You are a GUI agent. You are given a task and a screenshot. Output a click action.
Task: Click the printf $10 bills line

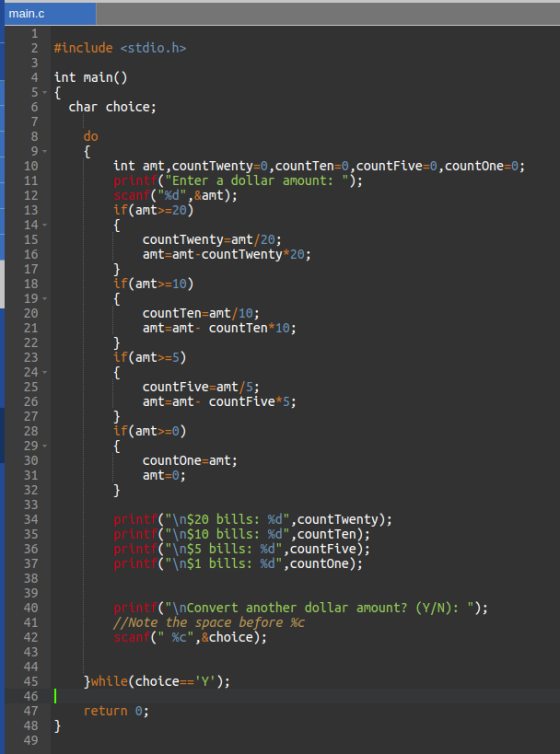pyautogui.click(x=242, y=534)
